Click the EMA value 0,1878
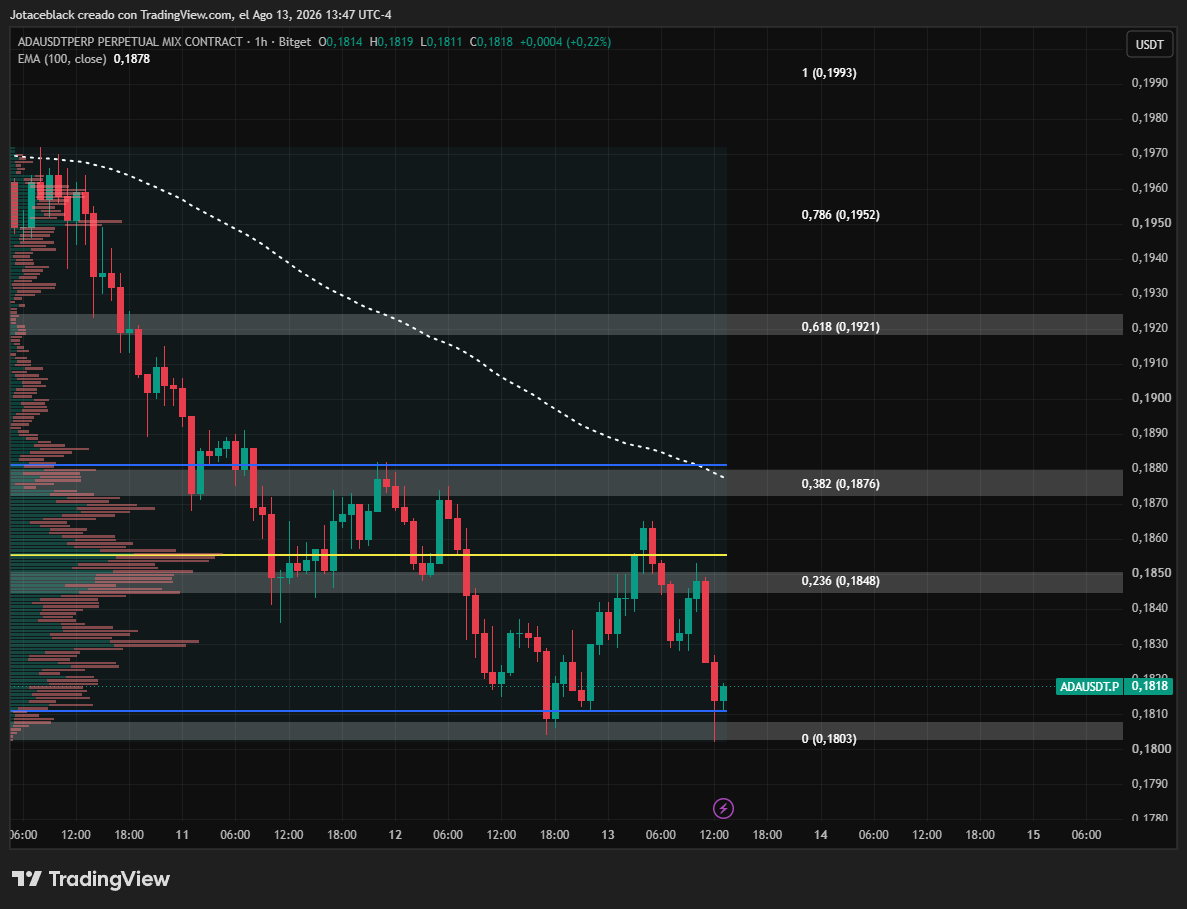This screenshot has width=1187, height=909. click(x=132, y=59)
